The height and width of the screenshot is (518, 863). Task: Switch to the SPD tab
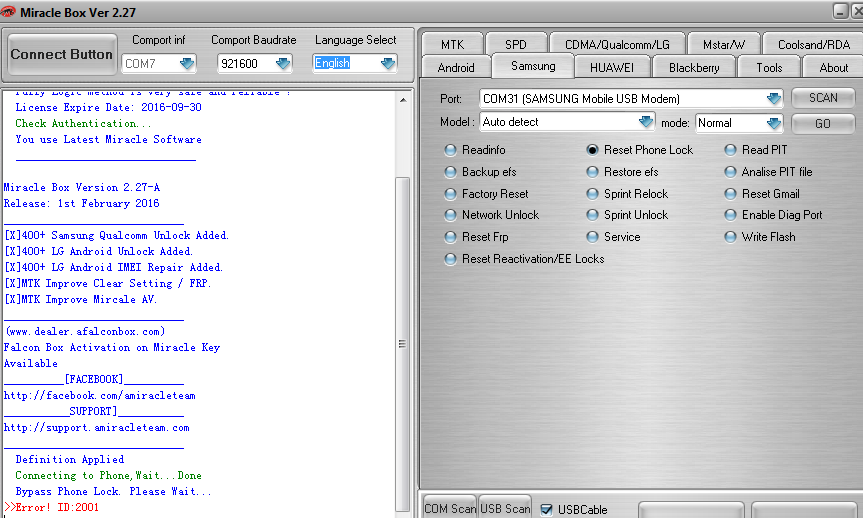(516, 44)
